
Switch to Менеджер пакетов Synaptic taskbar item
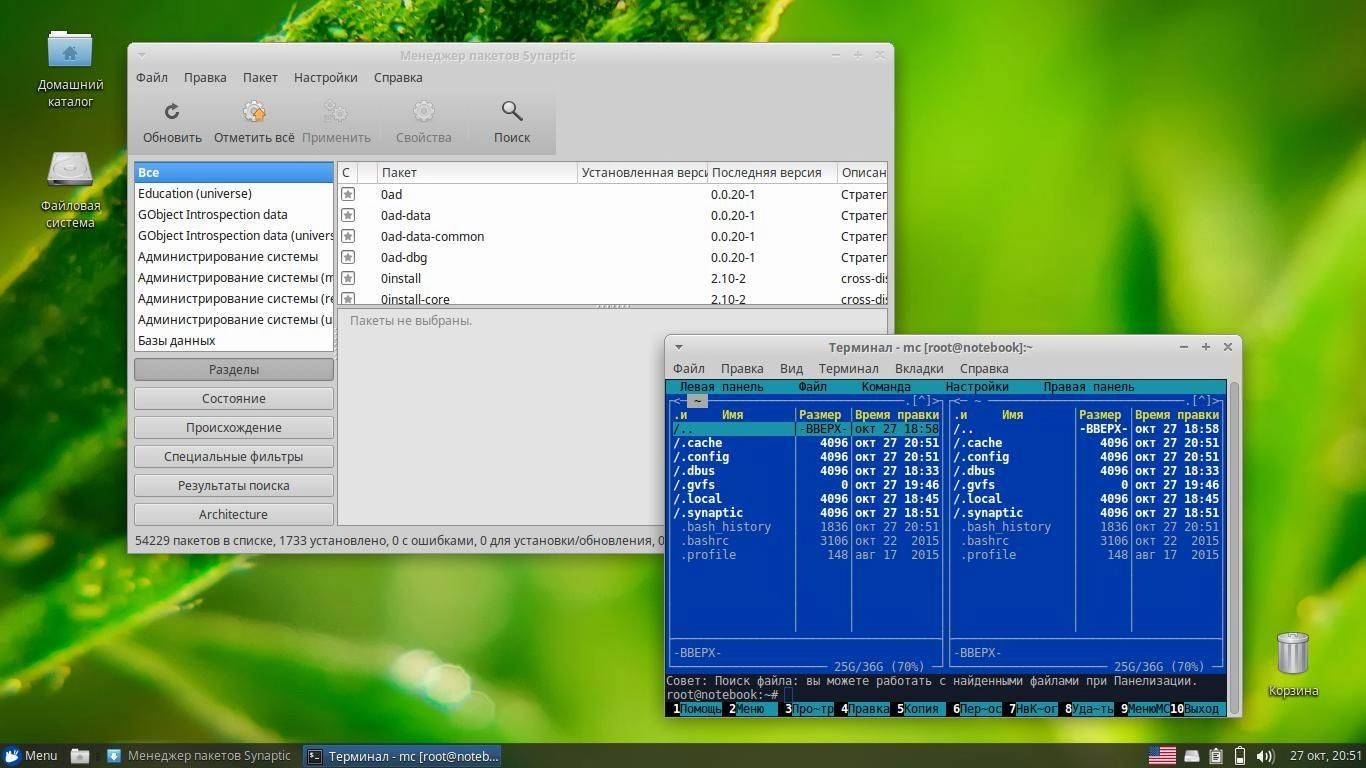pos(199,756)
